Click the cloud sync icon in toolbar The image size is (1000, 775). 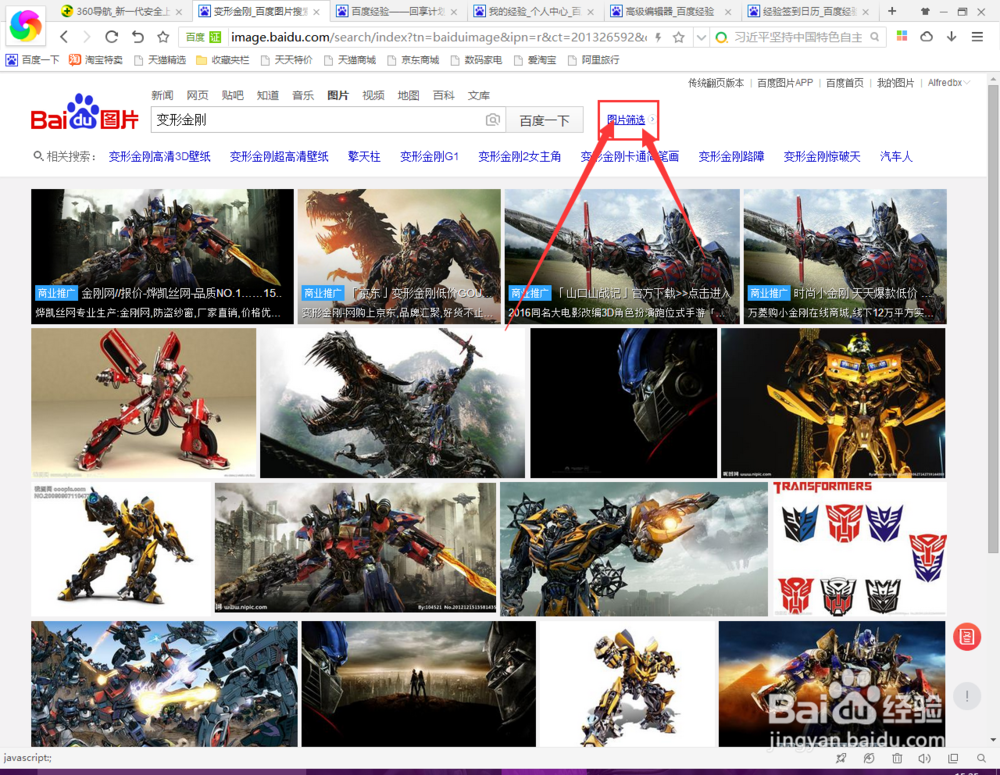click(x=927, y=36)
